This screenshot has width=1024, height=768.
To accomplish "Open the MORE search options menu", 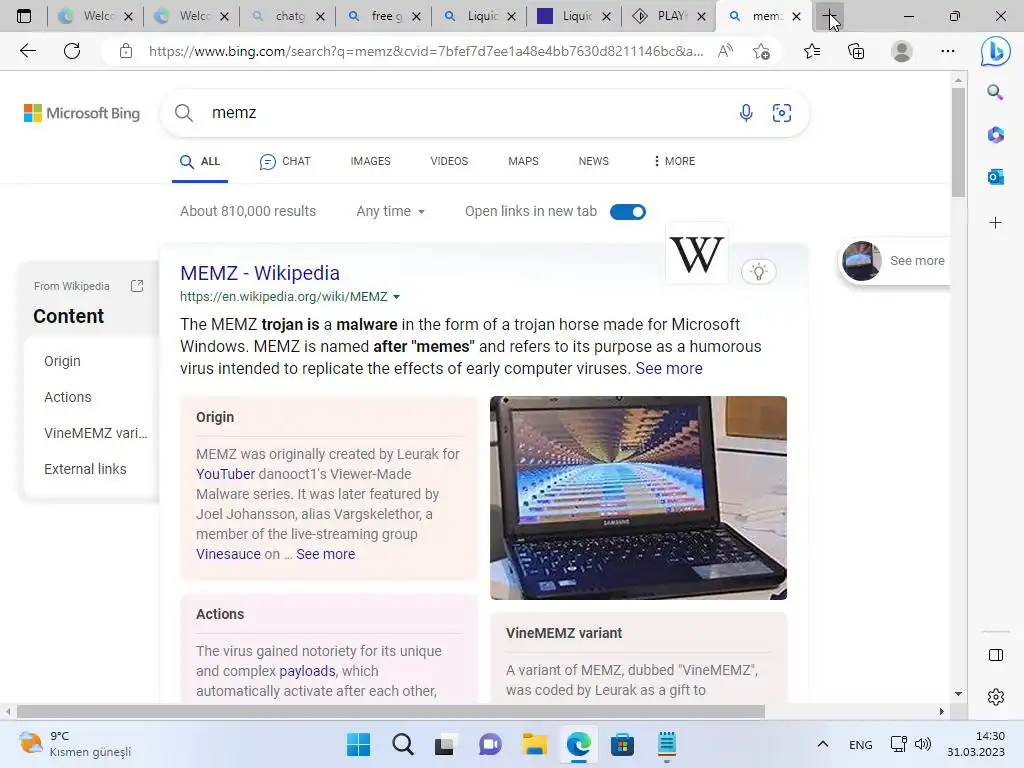I will click(x=674, y=161).
